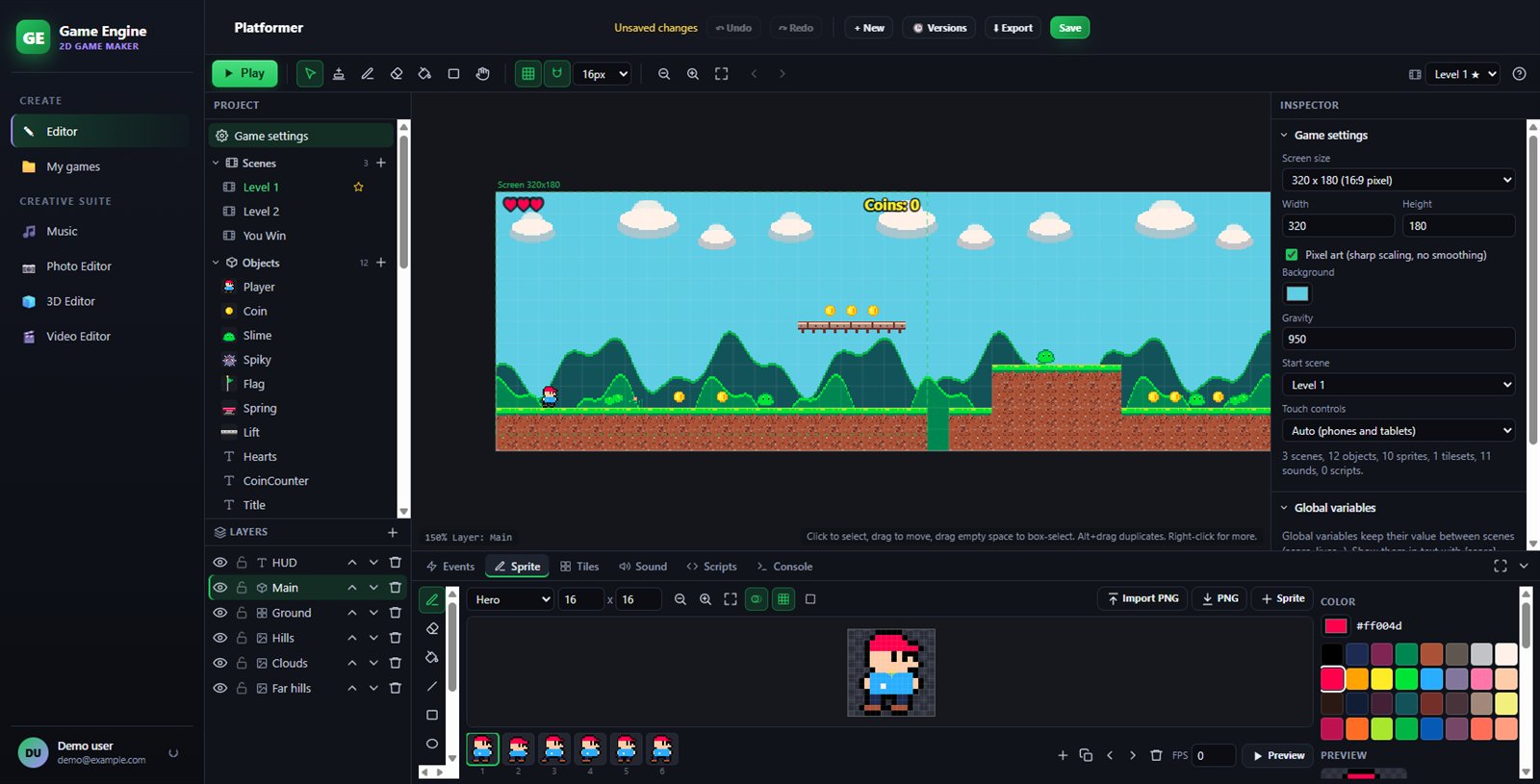Uncheck Pixel art sharp scaling checkbox
This screenshot has width=1540, height=784.
point(1292,255)
